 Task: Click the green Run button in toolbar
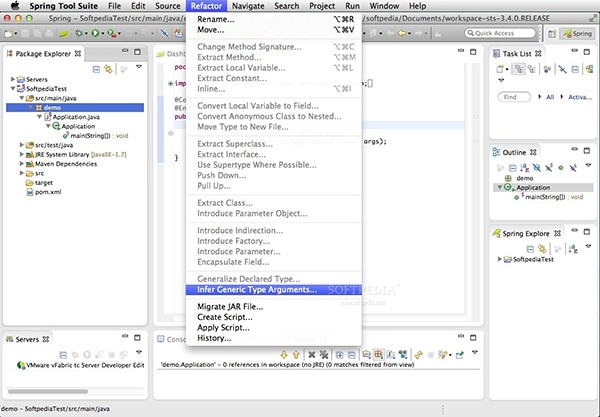coord(95,34)
